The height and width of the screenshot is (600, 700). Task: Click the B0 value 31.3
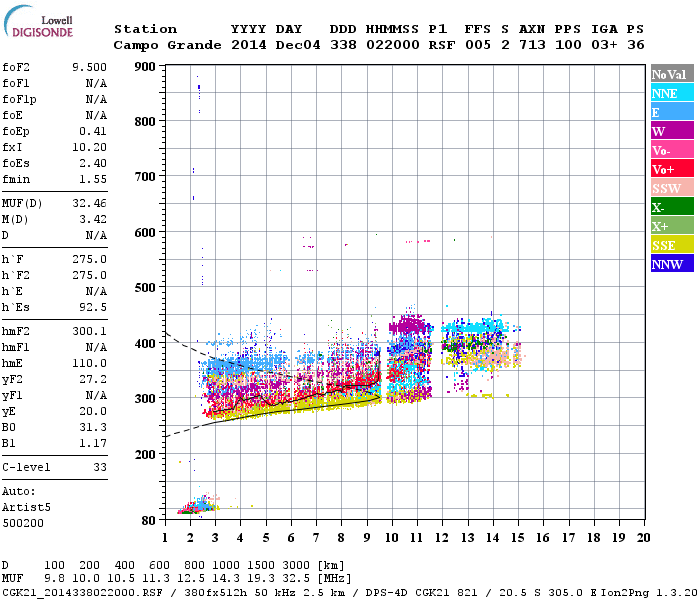click(x=93, y=428)
